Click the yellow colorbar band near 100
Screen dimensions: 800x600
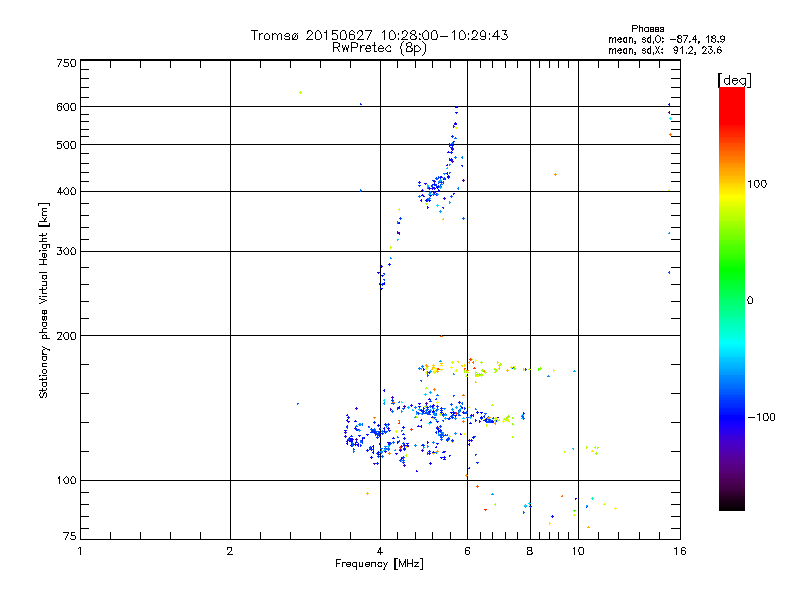coord(731,185)
